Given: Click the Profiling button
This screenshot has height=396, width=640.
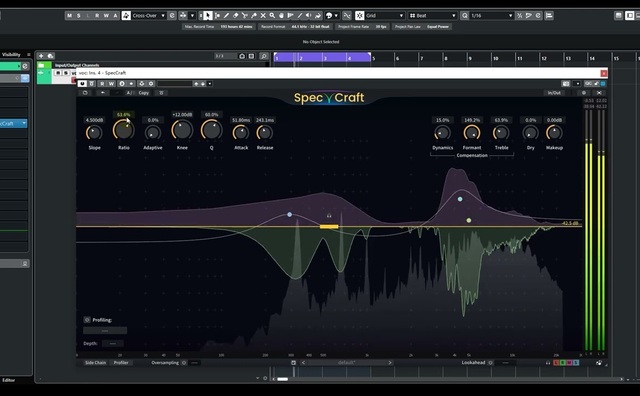Looking at the screenshot, I should 87,320.
